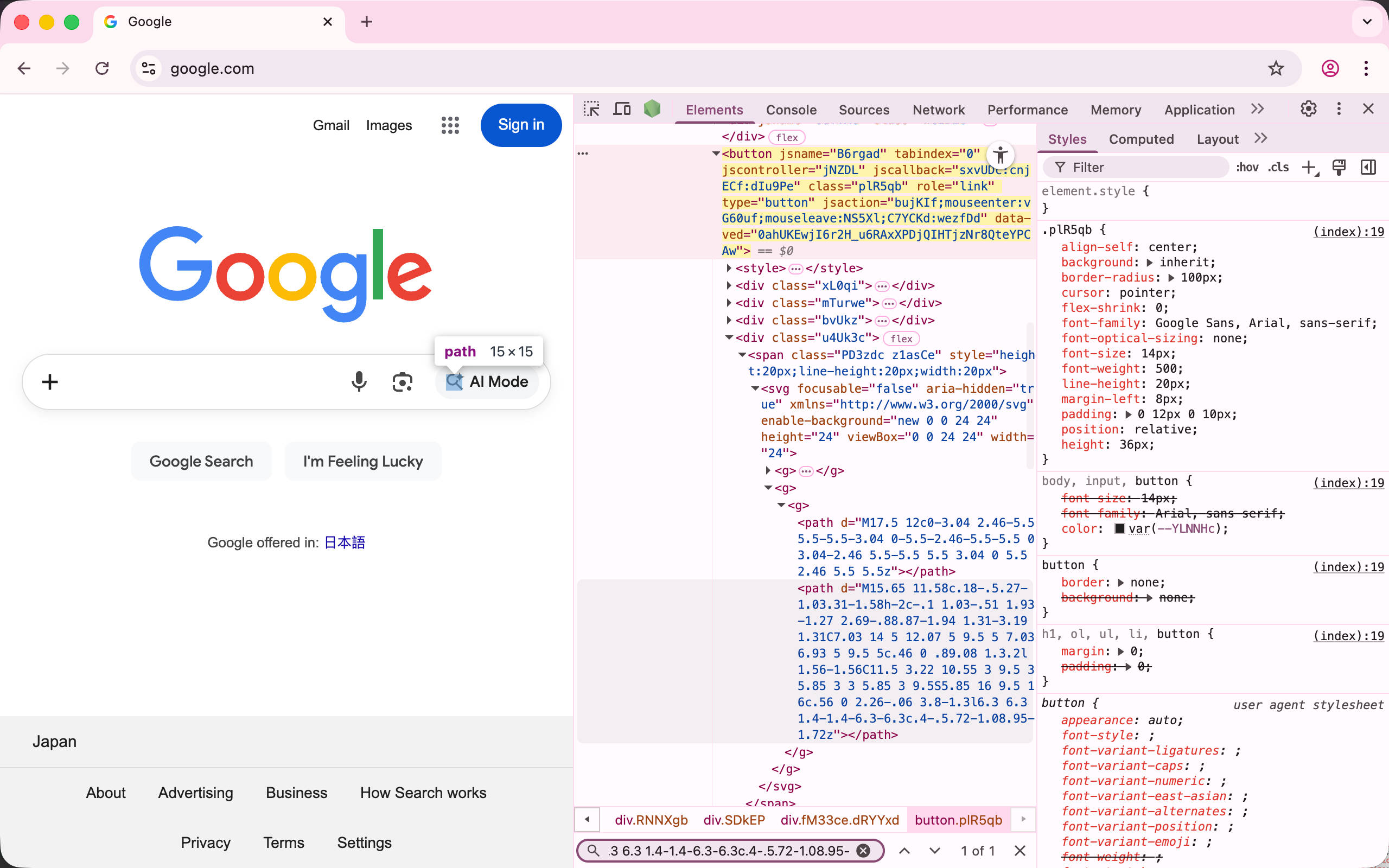The image size is (1389, 868).
Task: Open the Computed styles tab
Action: (x=1140, y=139)
